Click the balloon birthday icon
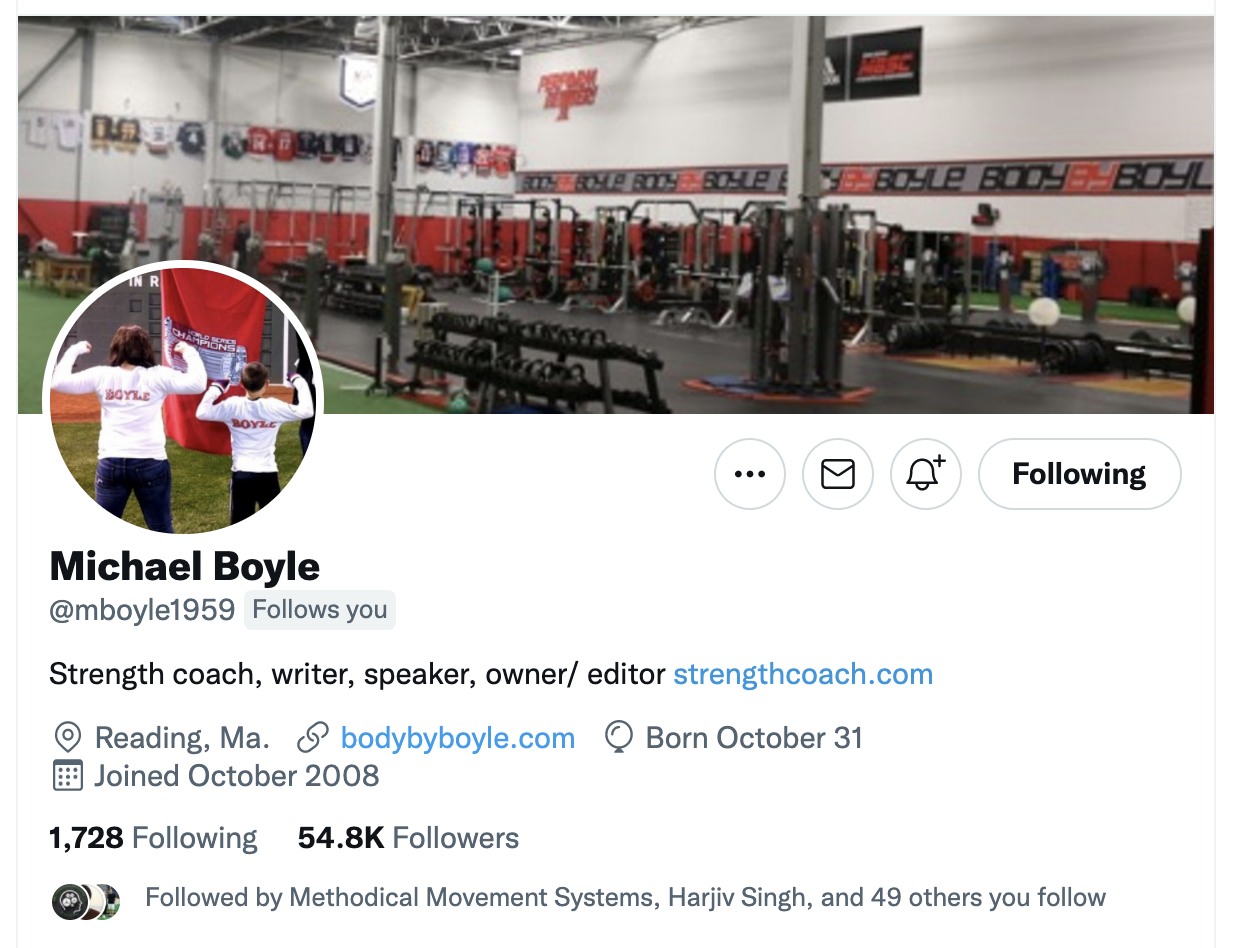Screen dimensions: 1248x948 point(619,738)
